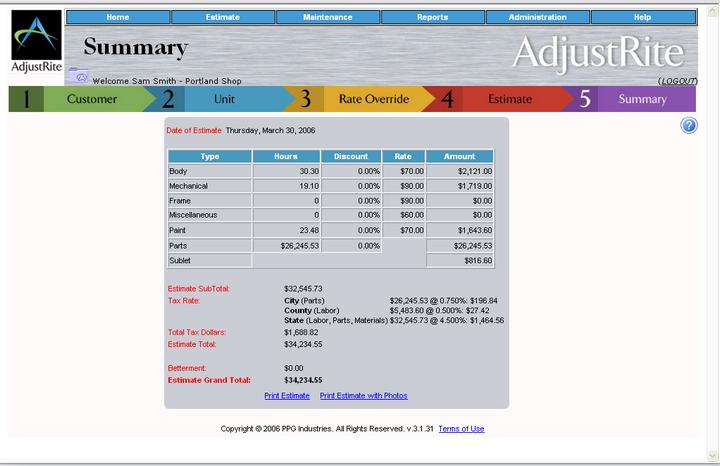
Task: Click the Body hours value 30.30
Action: point(309,171)
